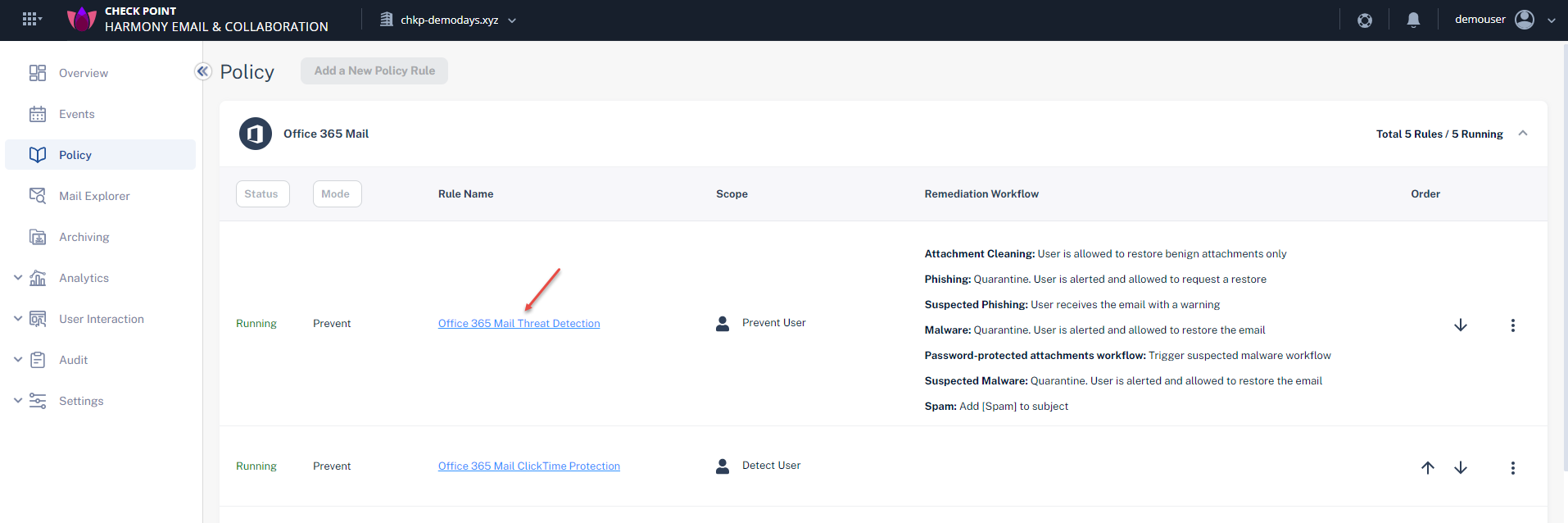Click the Policy book icon

coord(38,155)
